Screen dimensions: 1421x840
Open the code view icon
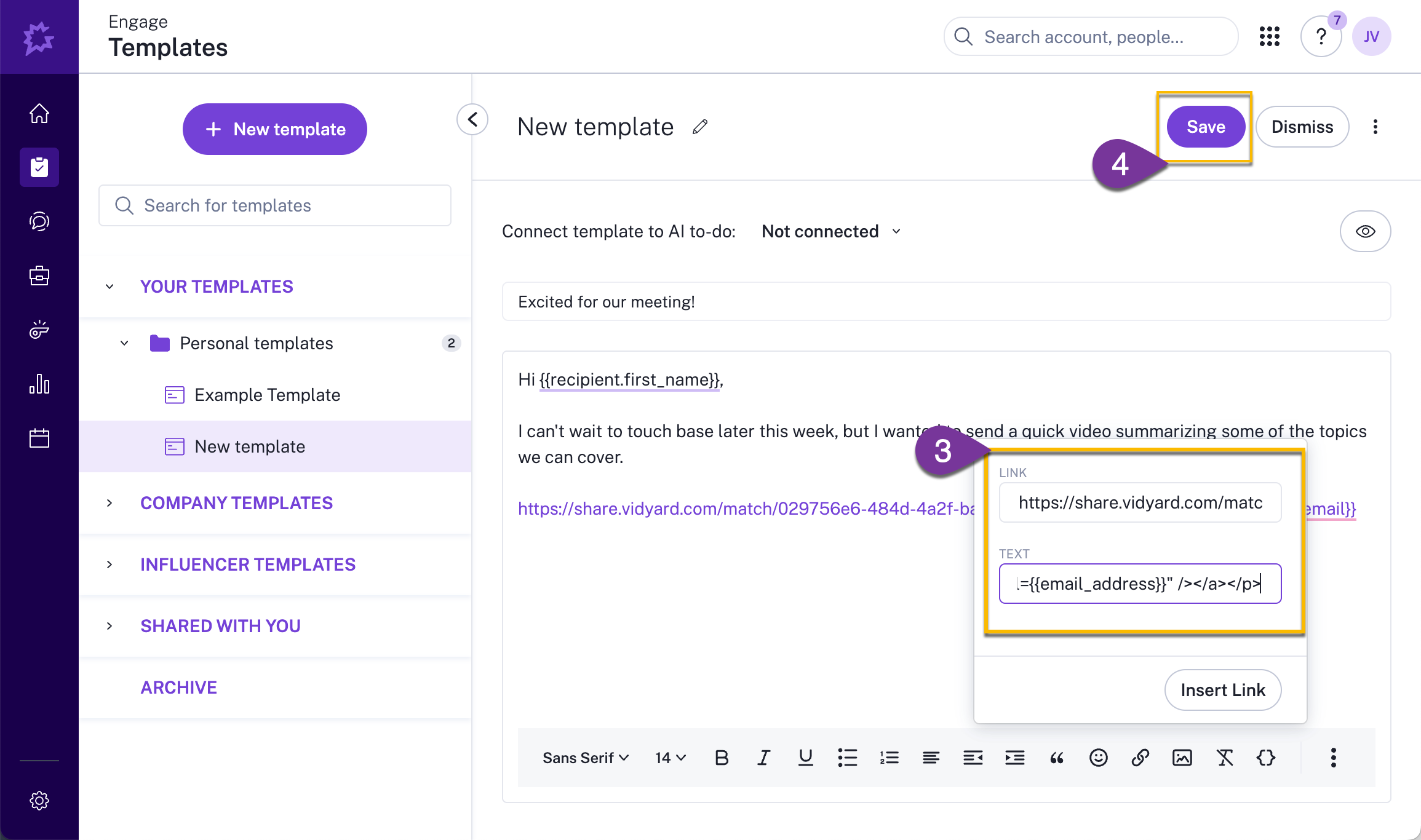(x=1266, y=757)
